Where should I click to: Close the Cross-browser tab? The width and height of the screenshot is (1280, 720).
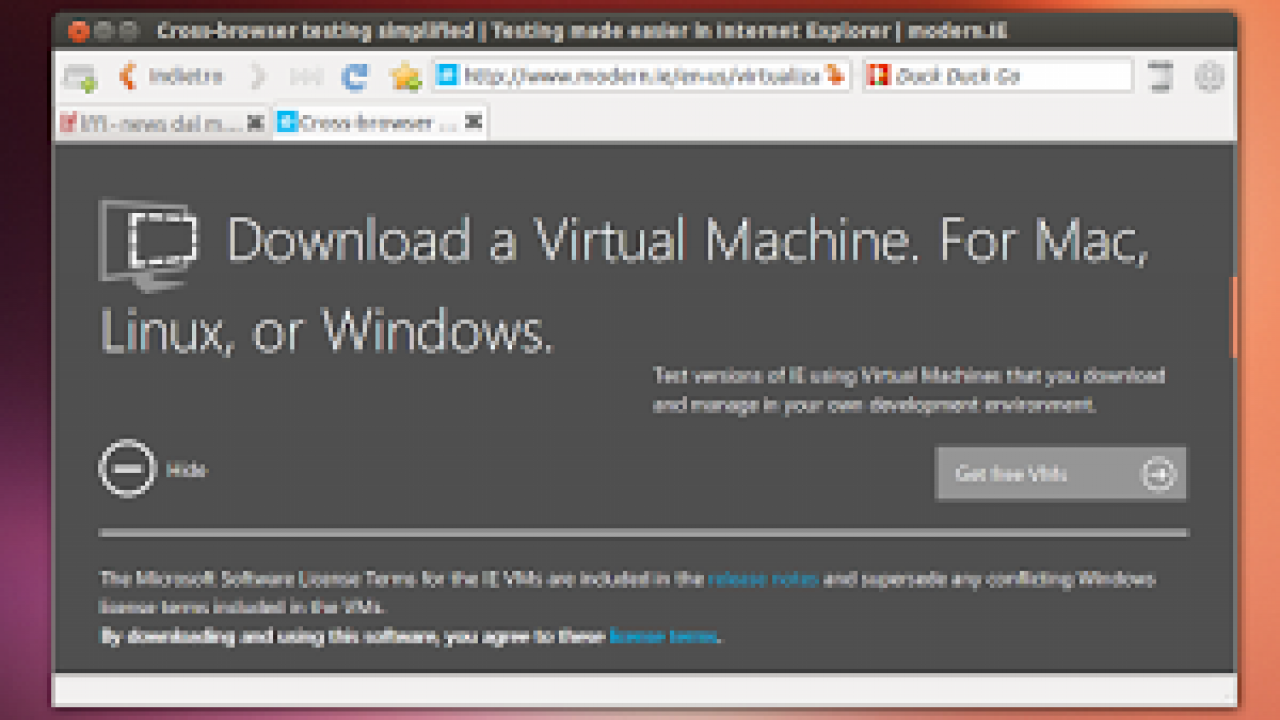pos(473,123)
